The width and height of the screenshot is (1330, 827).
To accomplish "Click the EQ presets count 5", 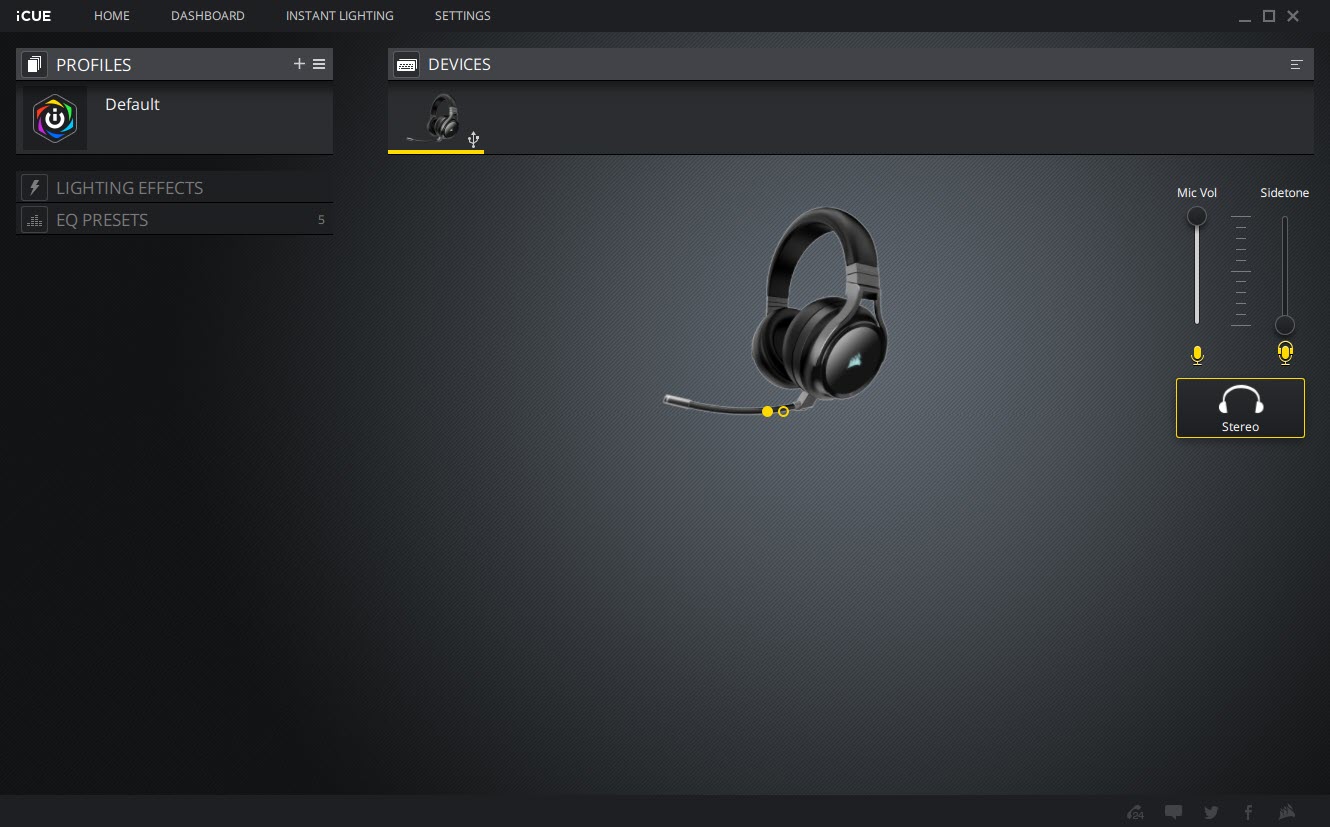I will coord(321,220).
